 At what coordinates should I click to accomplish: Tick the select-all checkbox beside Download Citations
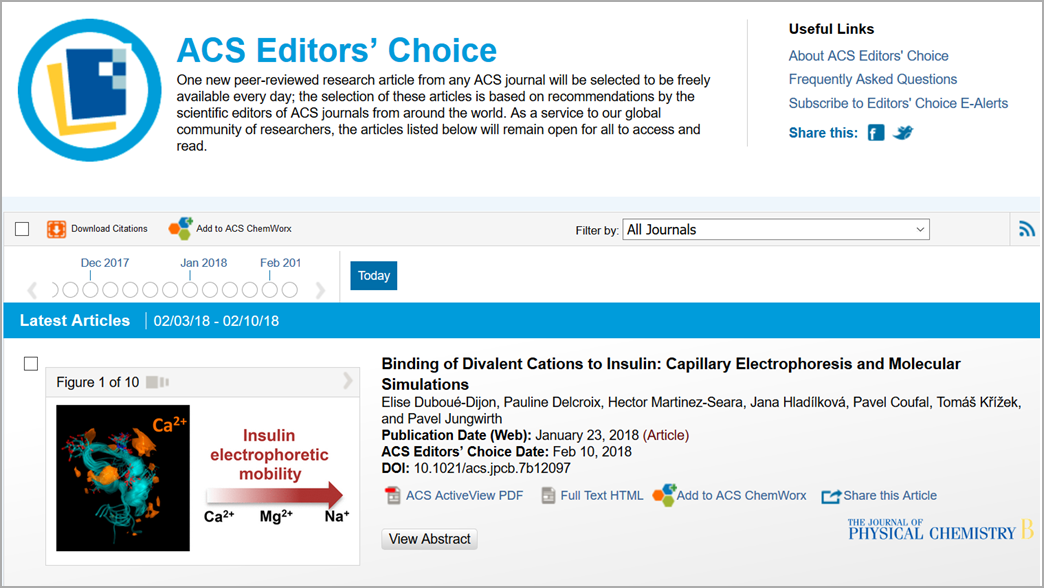[22, 229]
